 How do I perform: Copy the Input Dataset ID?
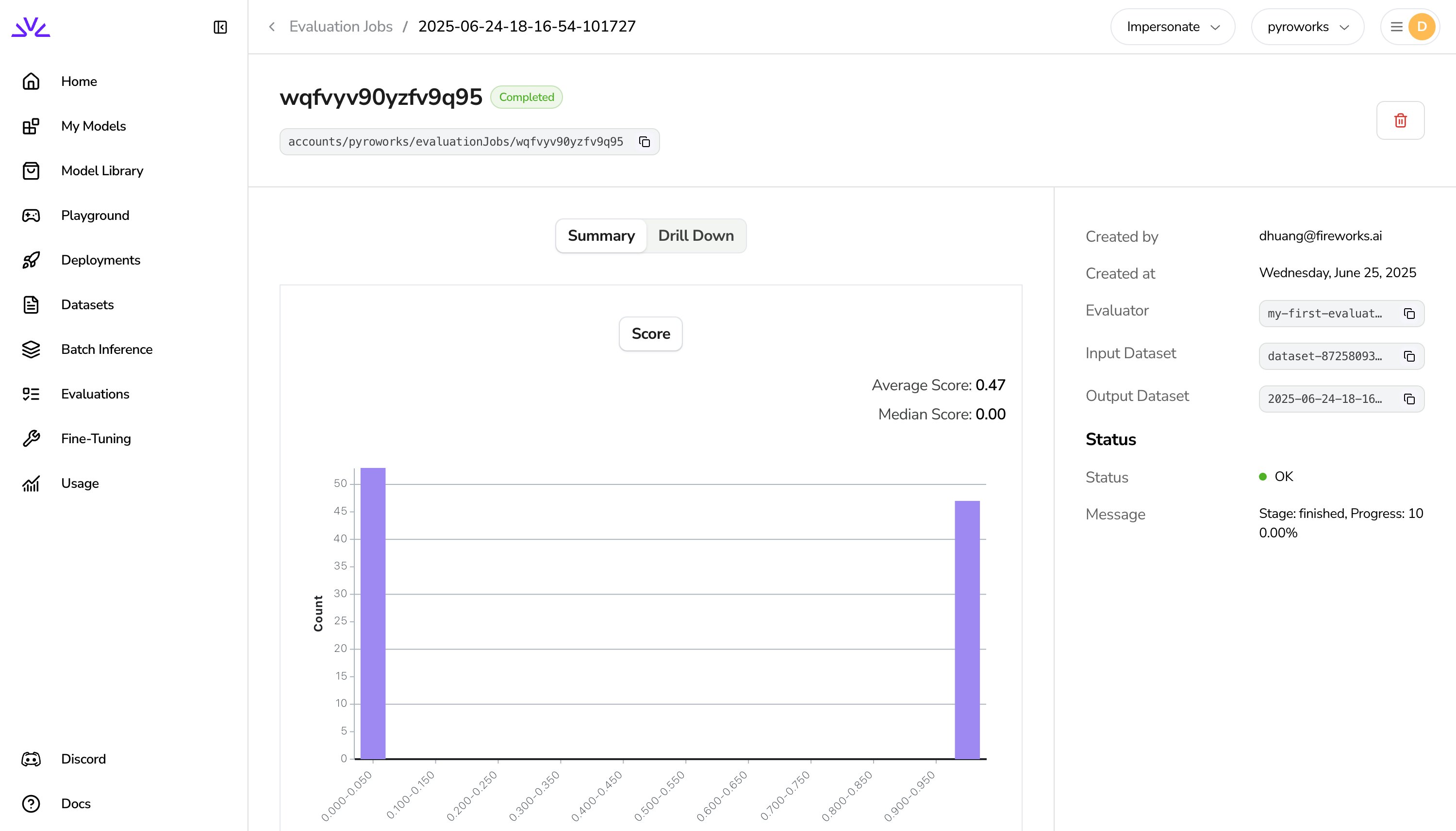pyautogui.click(x=1409, y=356)
